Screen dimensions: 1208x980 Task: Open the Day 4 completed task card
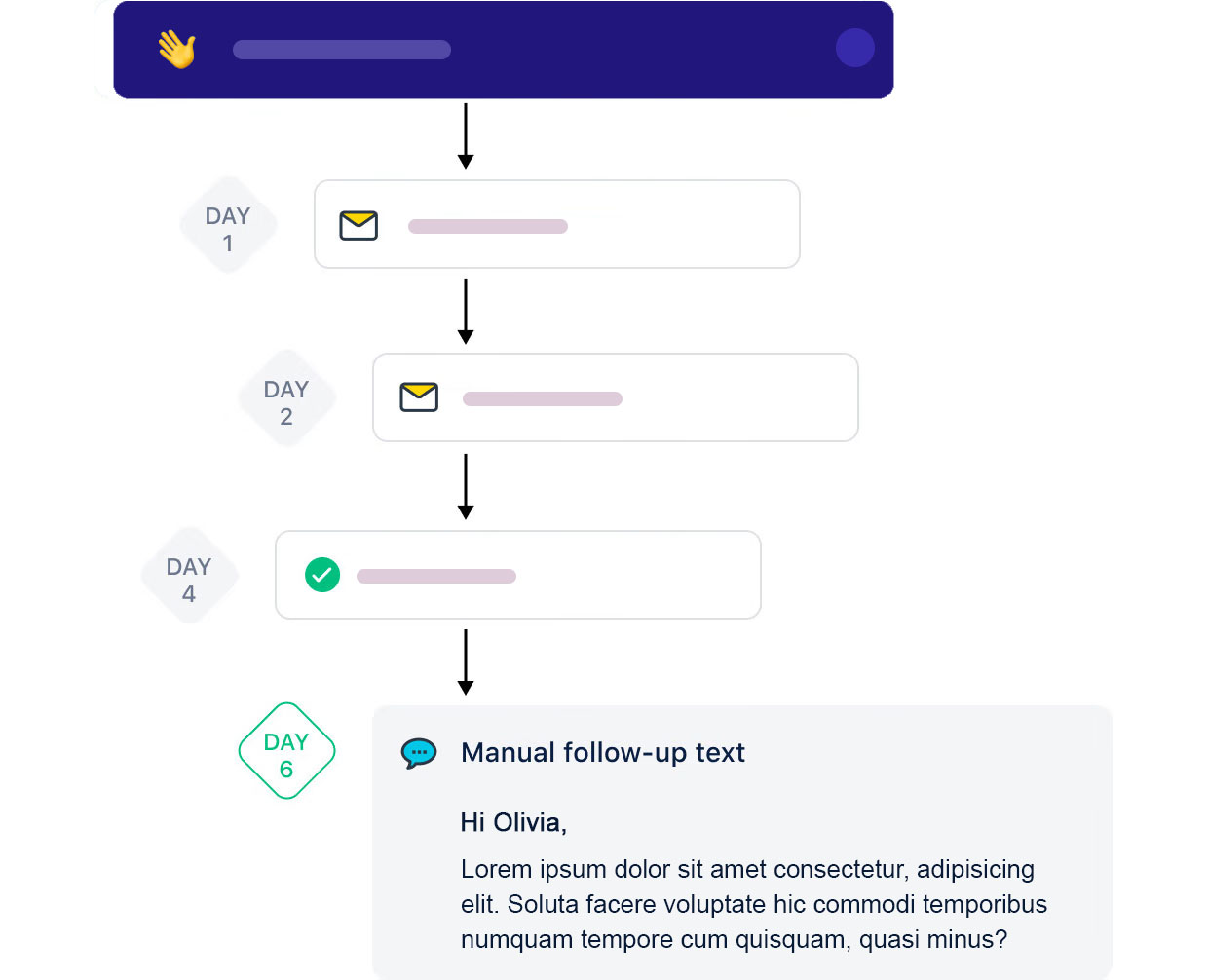[x=518, y=575]
